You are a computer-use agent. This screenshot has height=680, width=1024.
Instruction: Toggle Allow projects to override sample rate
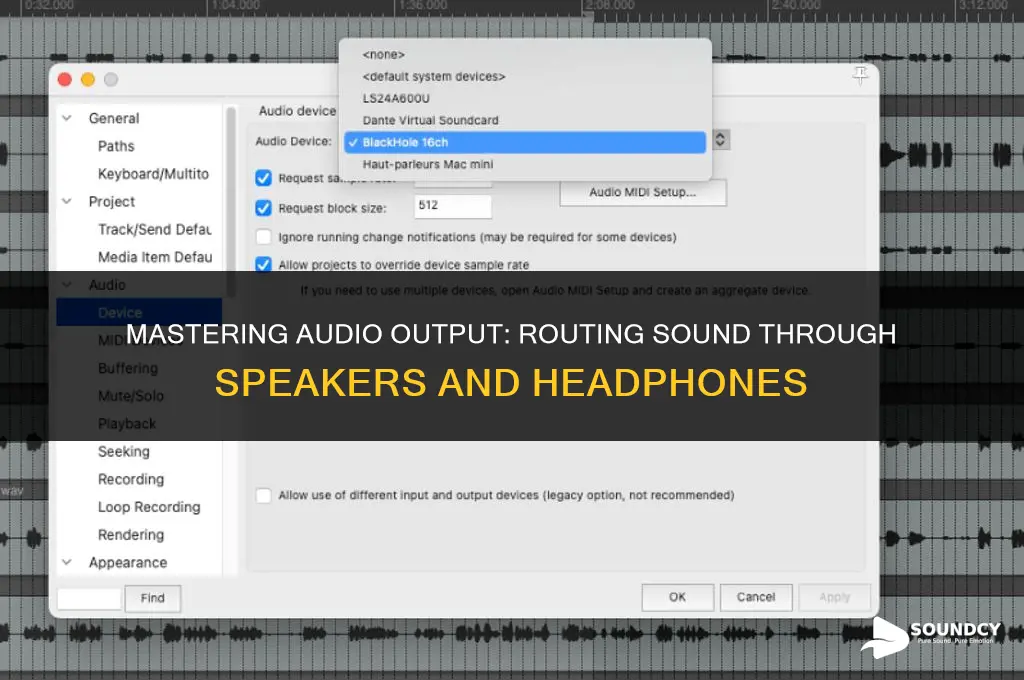pos(263,264)
